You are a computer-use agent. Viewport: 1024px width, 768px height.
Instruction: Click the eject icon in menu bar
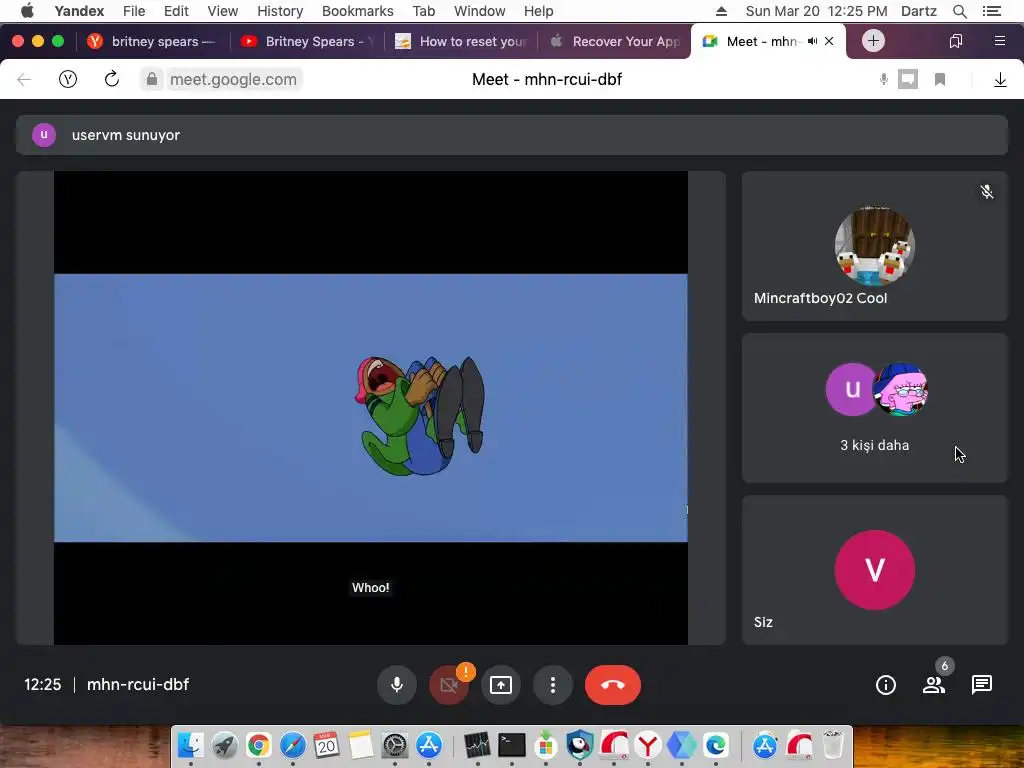click(721, 11)
